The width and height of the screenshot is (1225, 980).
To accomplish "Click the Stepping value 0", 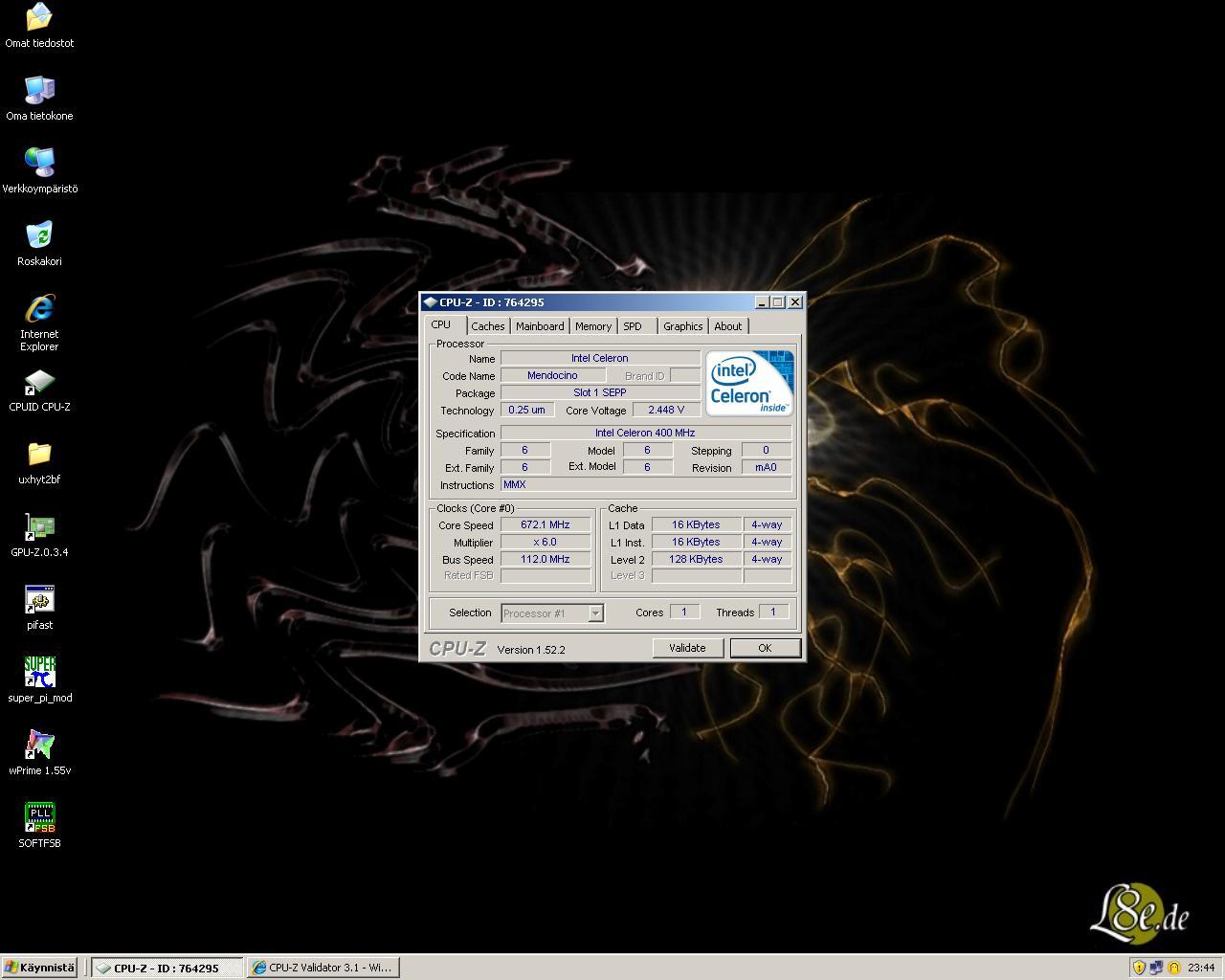I will (x=767, y=450).
